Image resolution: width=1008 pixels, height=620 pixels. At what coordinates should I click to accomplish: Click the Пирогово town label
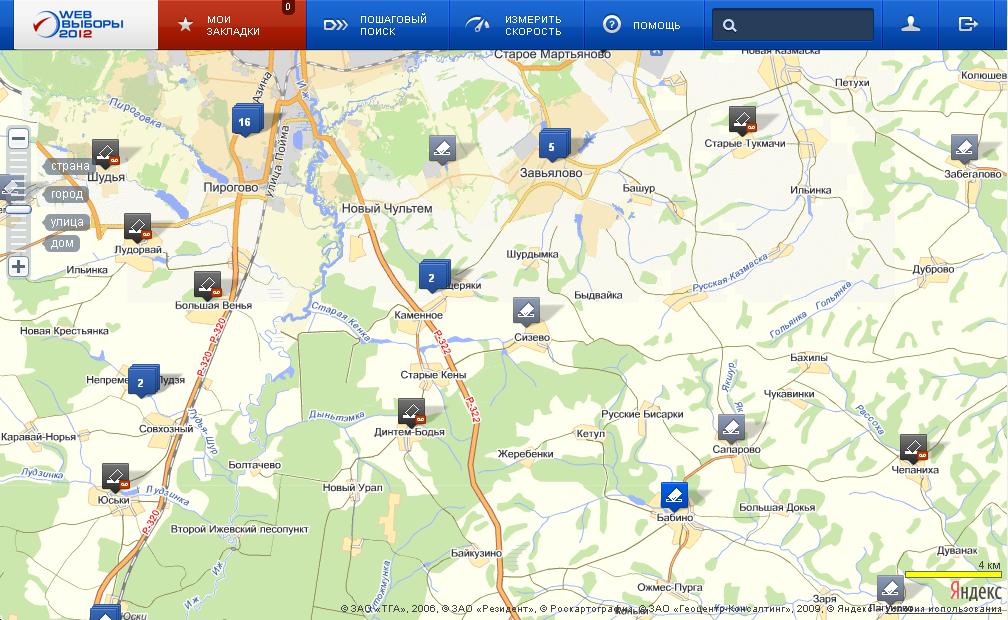pyautogui.click(x=231, y=188)
